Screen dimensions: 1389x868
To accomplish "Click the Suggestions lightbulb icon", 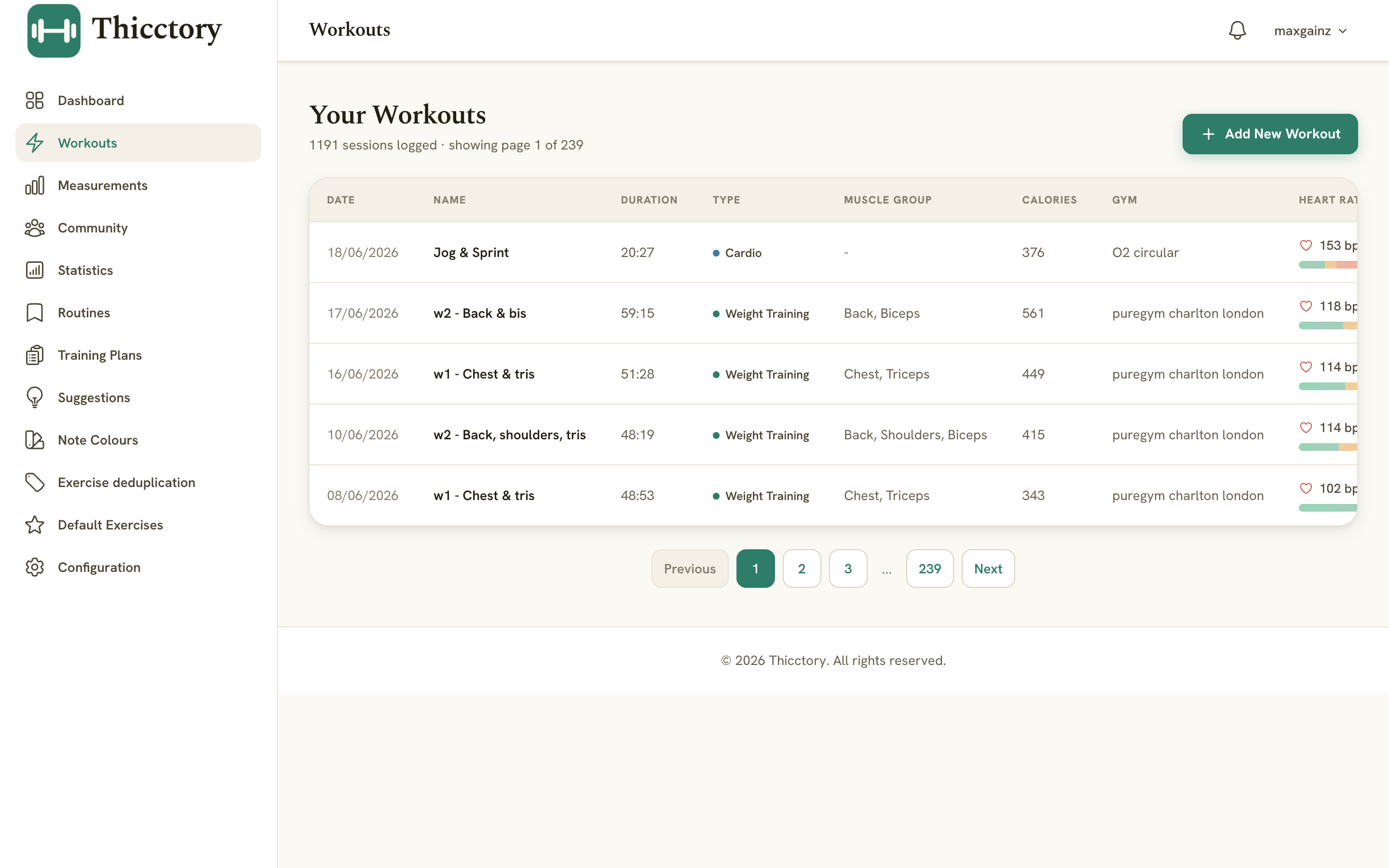I will click(34, 398).
